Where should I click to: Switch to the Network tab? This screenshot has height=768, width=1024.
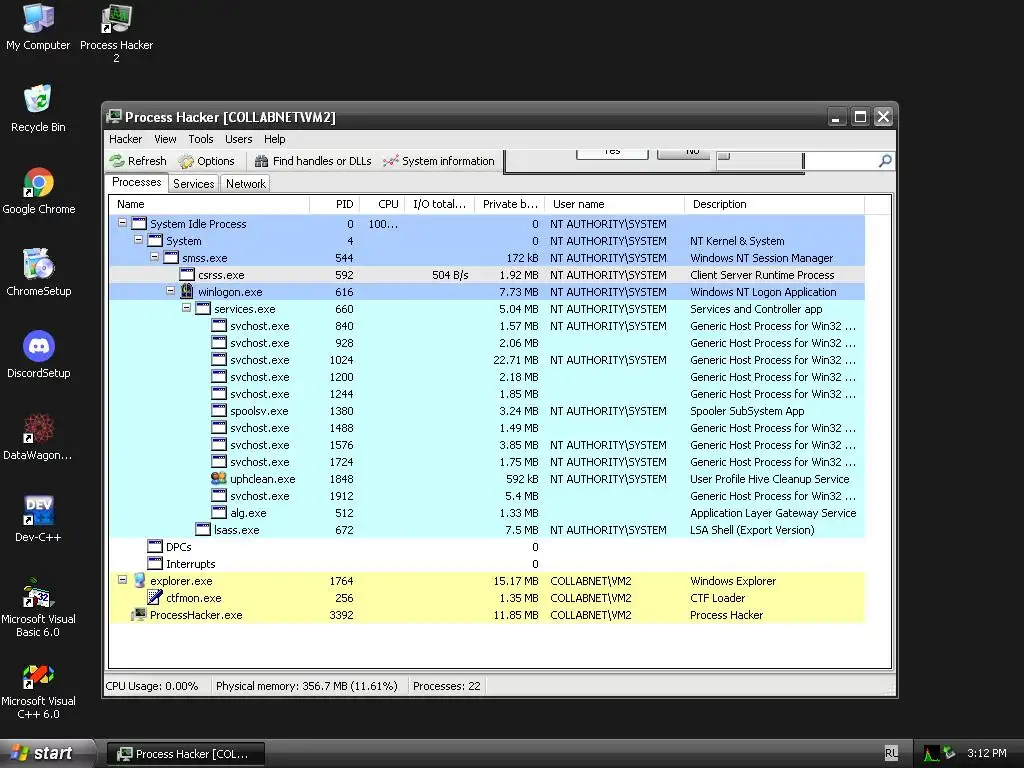[246, 184]
